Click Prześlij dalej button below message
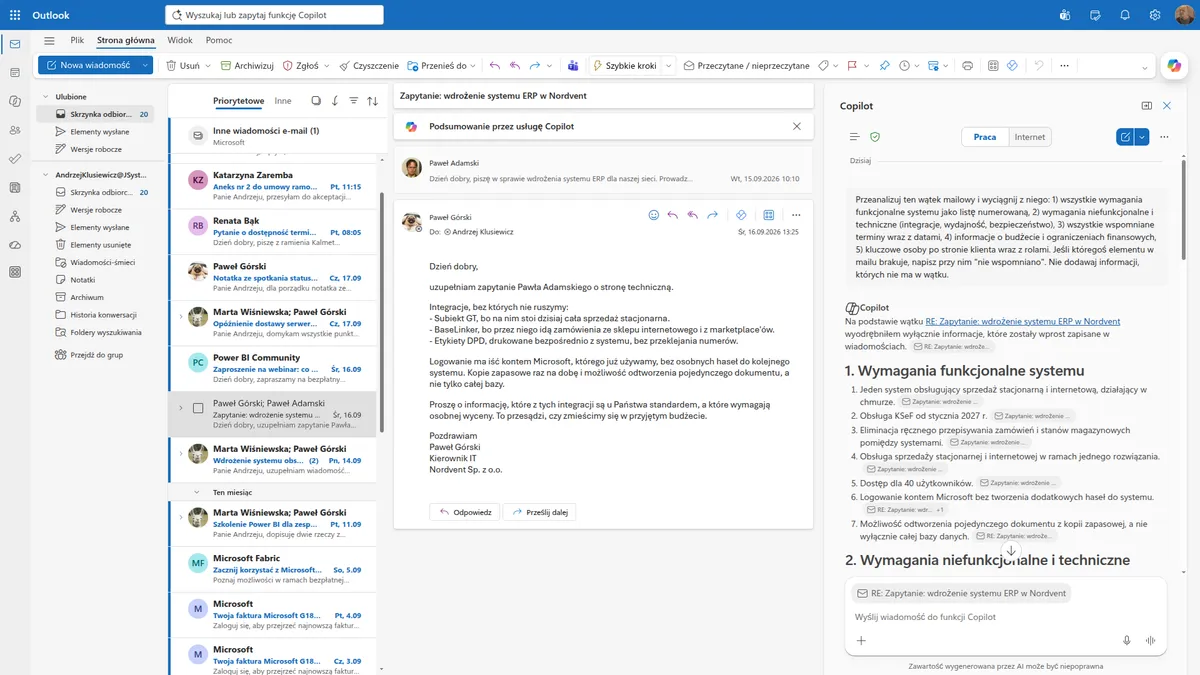 pyautogui.click(x=539, y=511)
